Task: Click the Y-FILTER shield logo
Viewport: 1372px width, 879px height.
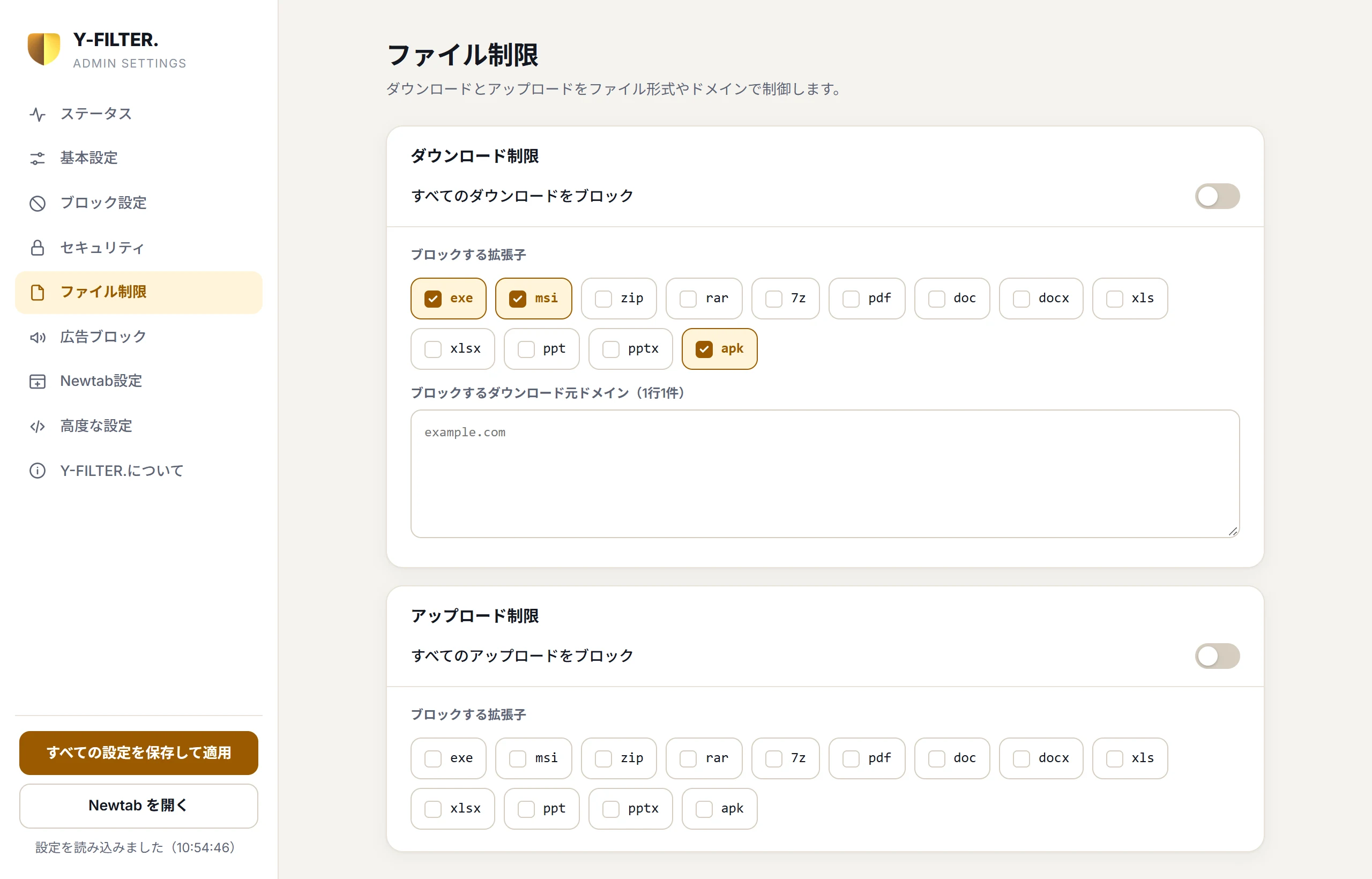Action: [x=44, y=49]
